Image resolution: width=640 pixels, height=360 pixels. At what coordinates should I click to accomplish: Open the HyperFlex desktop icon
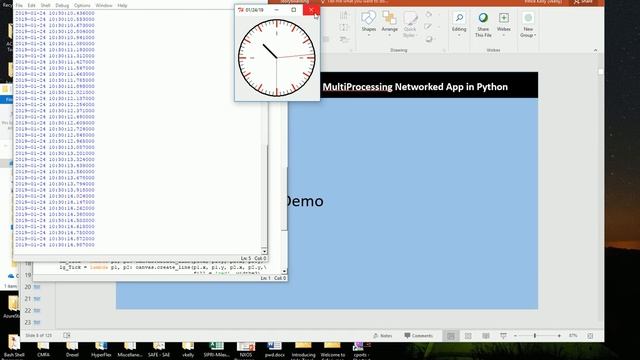pyautogui.click(x=101, y=349)
